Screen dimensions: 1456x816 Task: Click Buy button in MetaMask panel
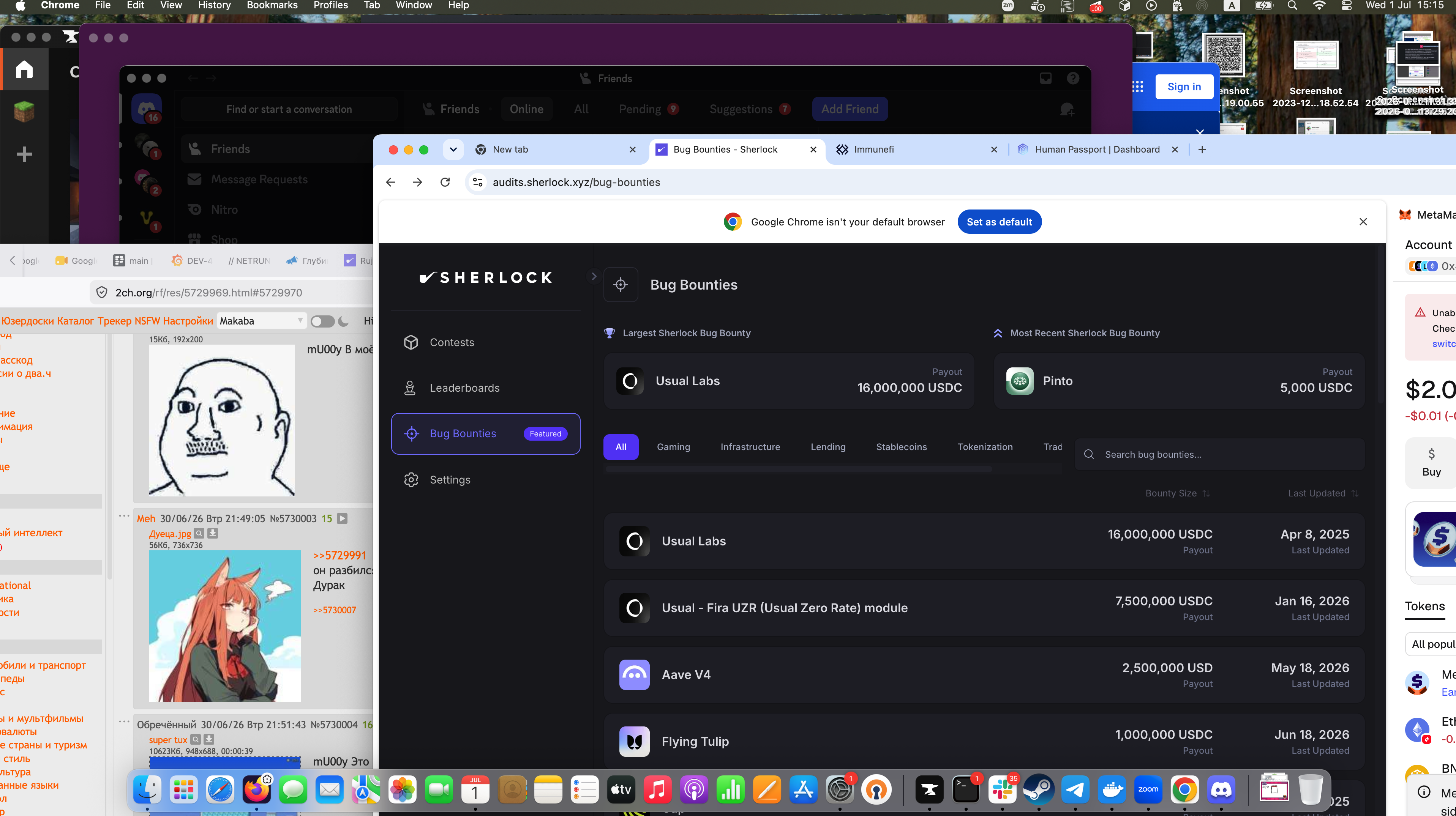(1431, 463)
